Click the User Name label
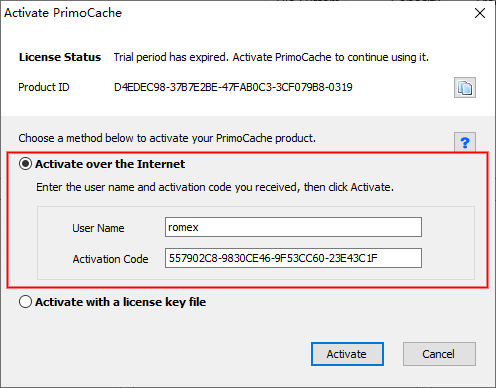Viewport: 496px width, 388px height. pos(98,228)
